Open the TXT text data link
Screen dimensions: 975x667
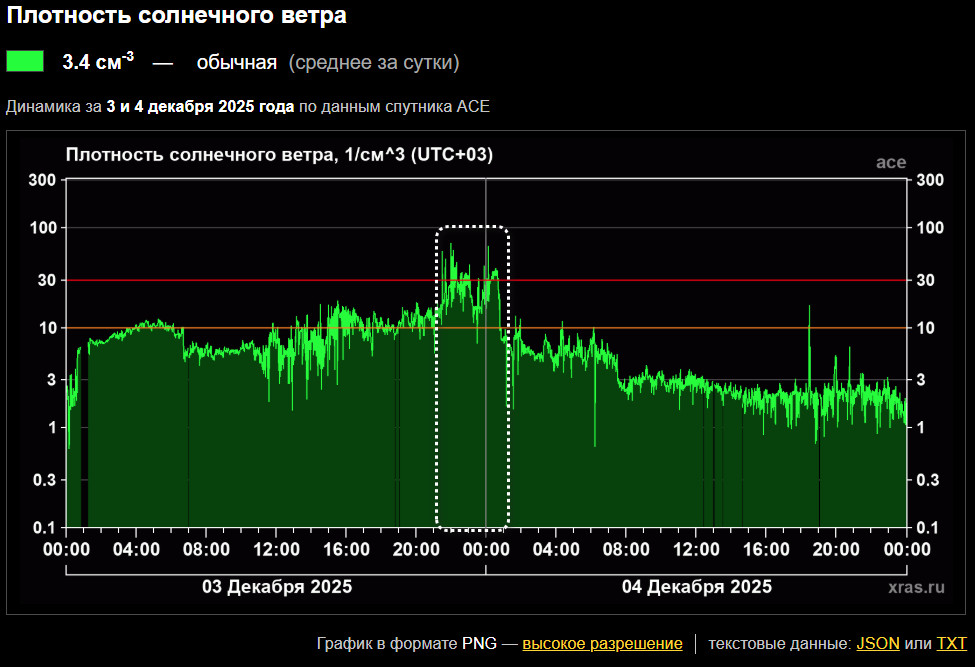point(952,643)
